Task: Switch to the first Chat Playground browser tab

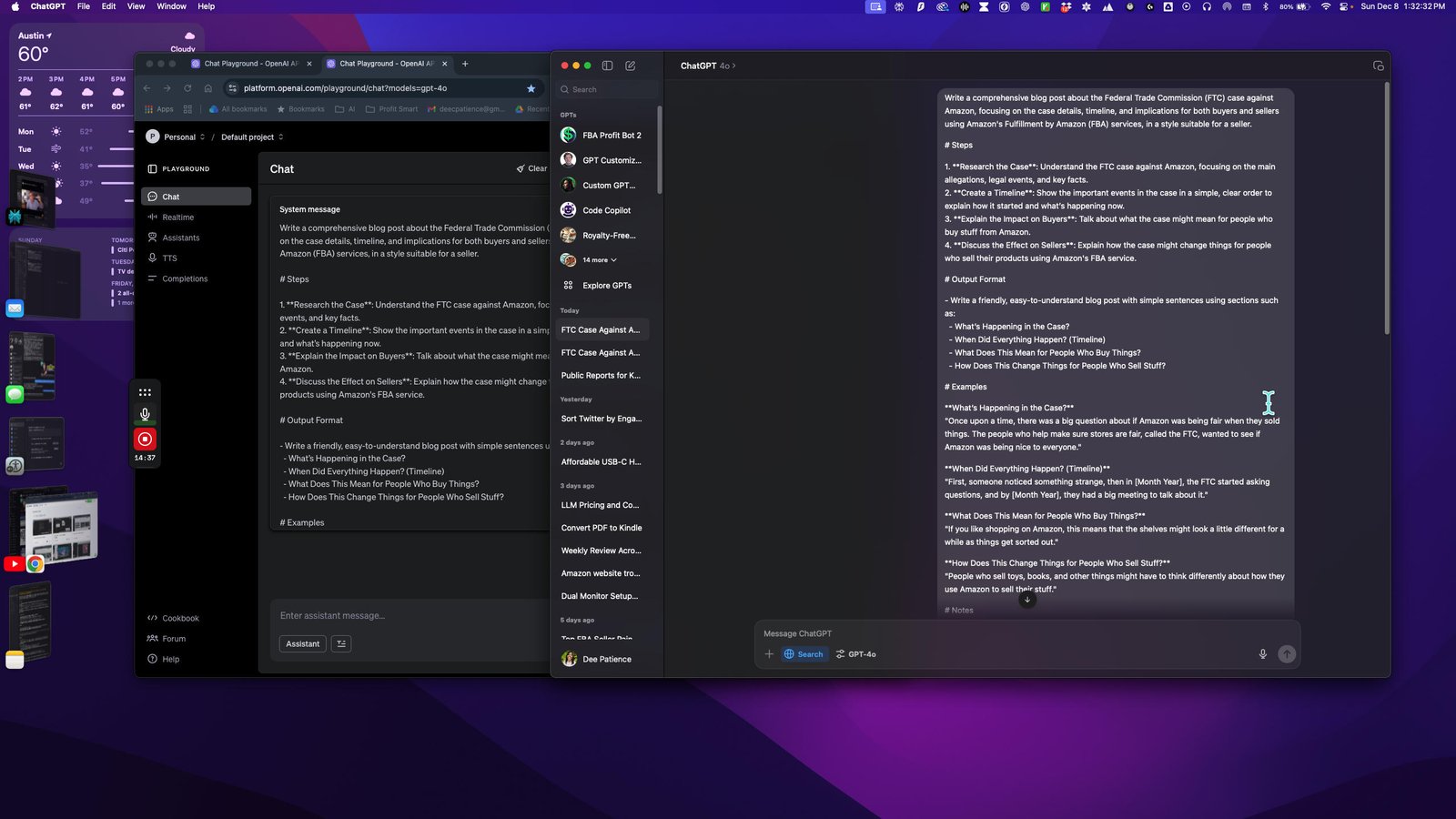Action: click(x=251, y=64)
